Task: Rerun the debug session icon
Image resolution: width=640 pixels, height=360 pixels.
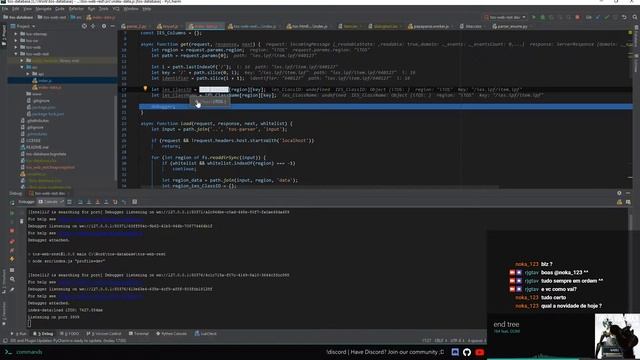Action: point(12,202)
